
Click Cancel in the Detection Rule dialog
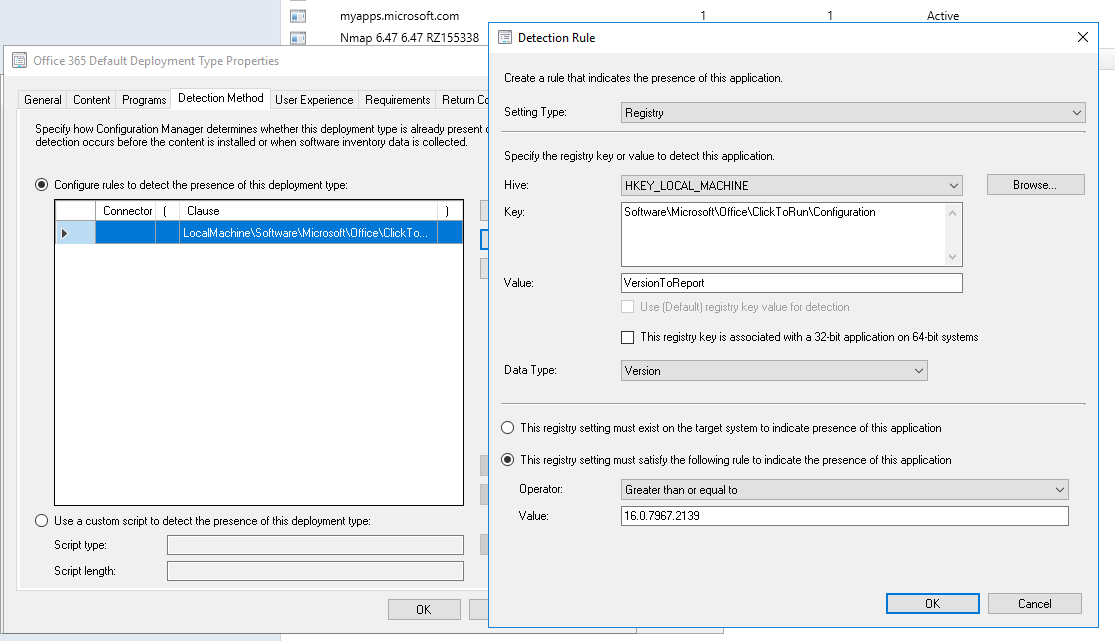(1035, 603)
